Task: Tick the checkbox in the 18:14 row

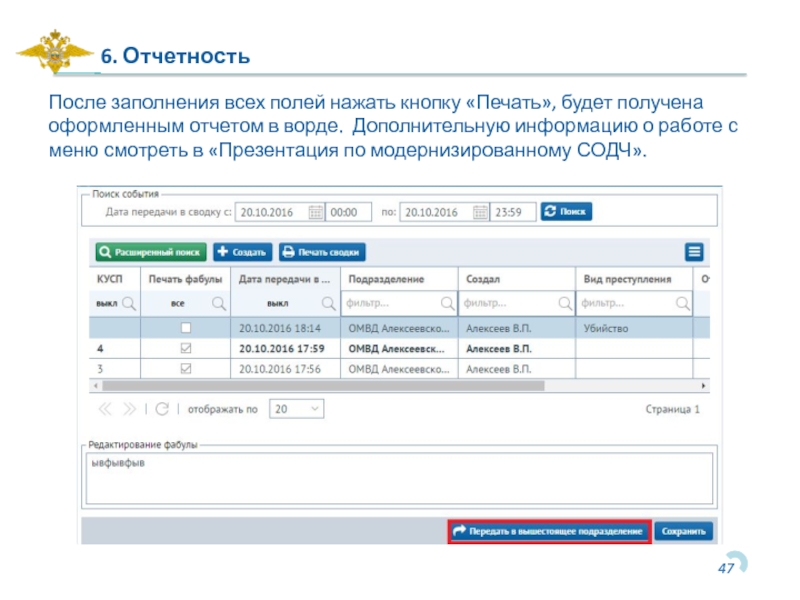Action: point(186,328)
